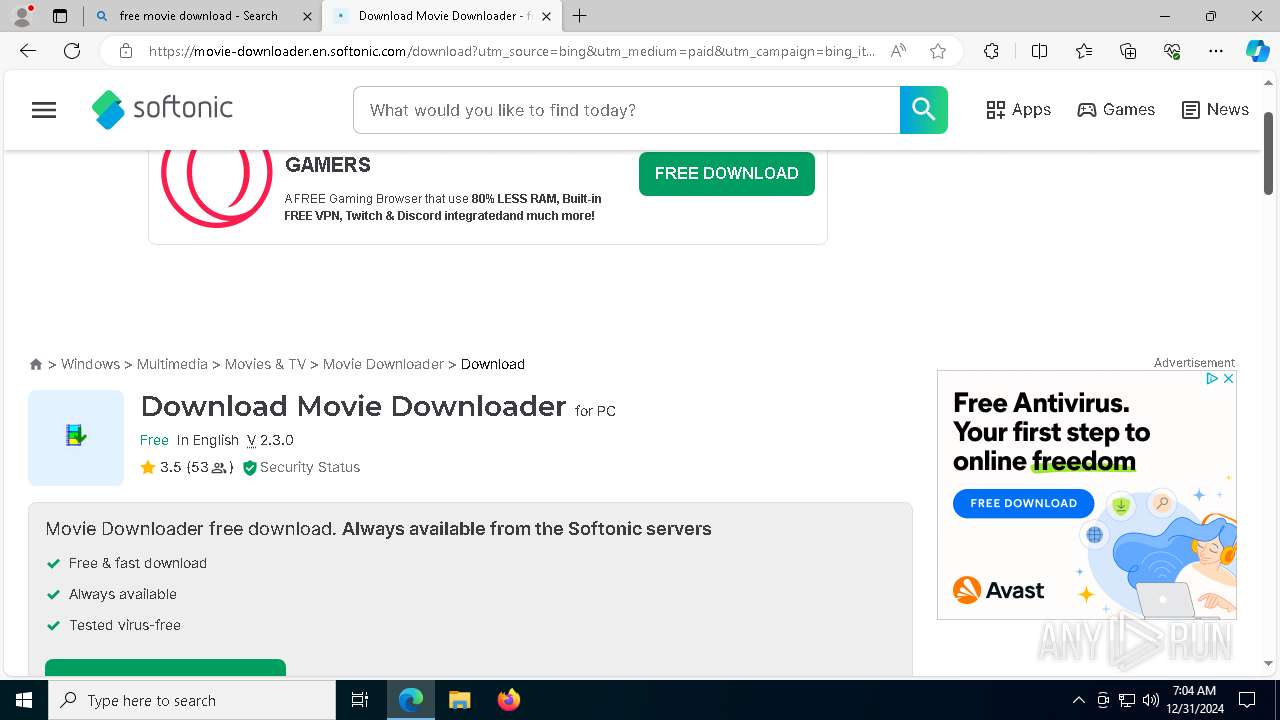Add this page to favorites
The width and height of the screenshot is (1280, 720).
pyautogui.click(x=937, y=51)
